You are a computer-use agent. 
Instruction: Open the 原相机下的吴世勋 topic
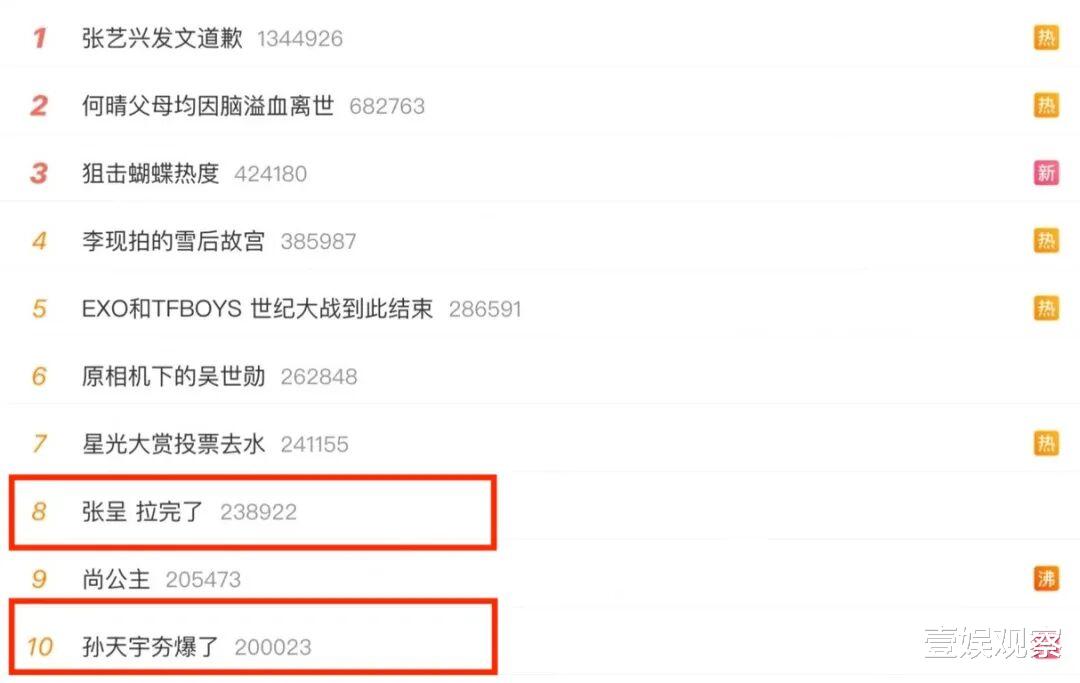174,376
